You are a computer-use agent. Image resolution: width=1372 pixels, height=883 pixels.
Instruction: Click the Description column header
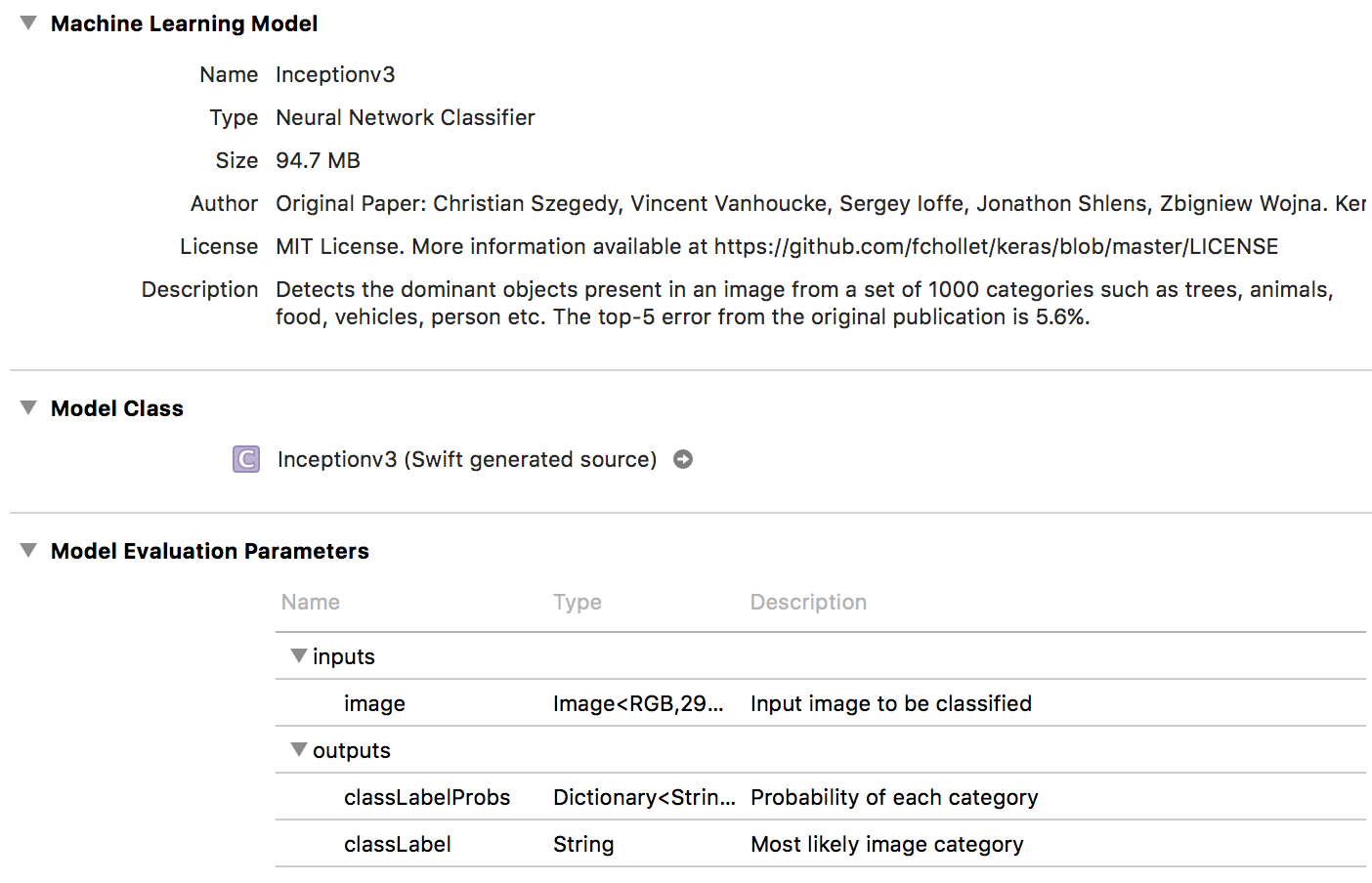(x=808, y=602)
